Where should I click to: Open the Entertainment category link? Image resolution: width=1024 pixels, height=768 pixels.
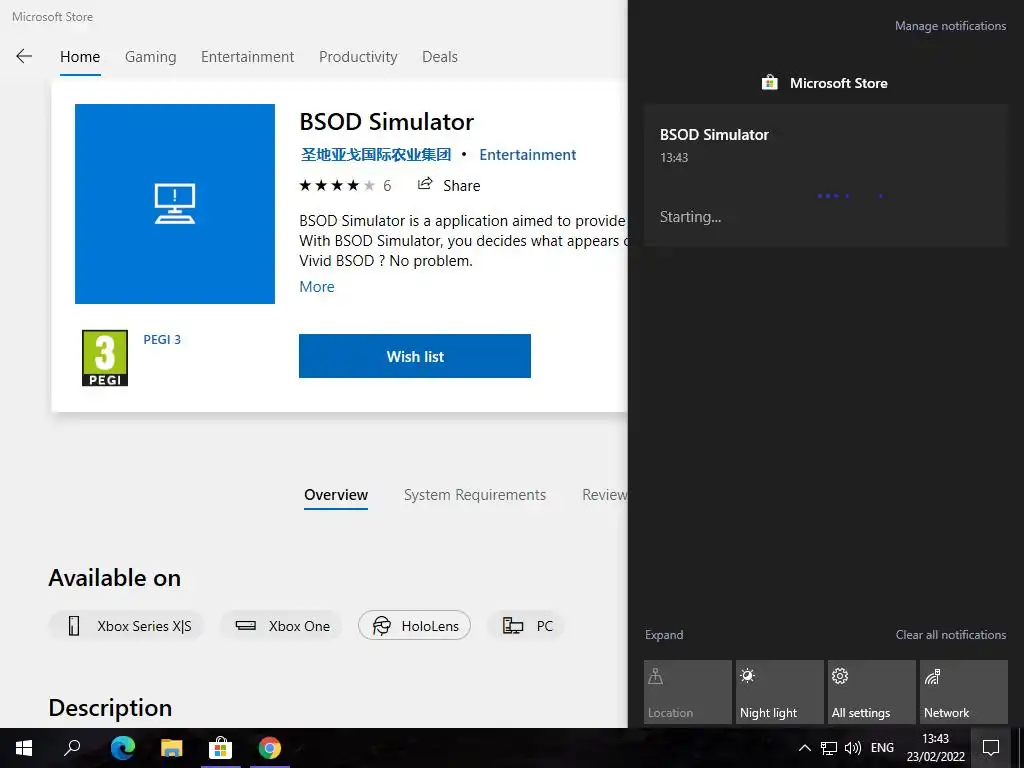[528, 155]
